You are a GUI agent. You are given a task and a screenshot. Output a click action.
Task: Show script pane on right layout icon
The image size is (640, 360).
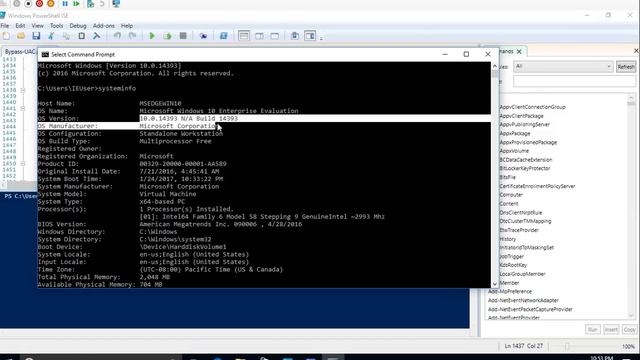(x=259, y=36)
